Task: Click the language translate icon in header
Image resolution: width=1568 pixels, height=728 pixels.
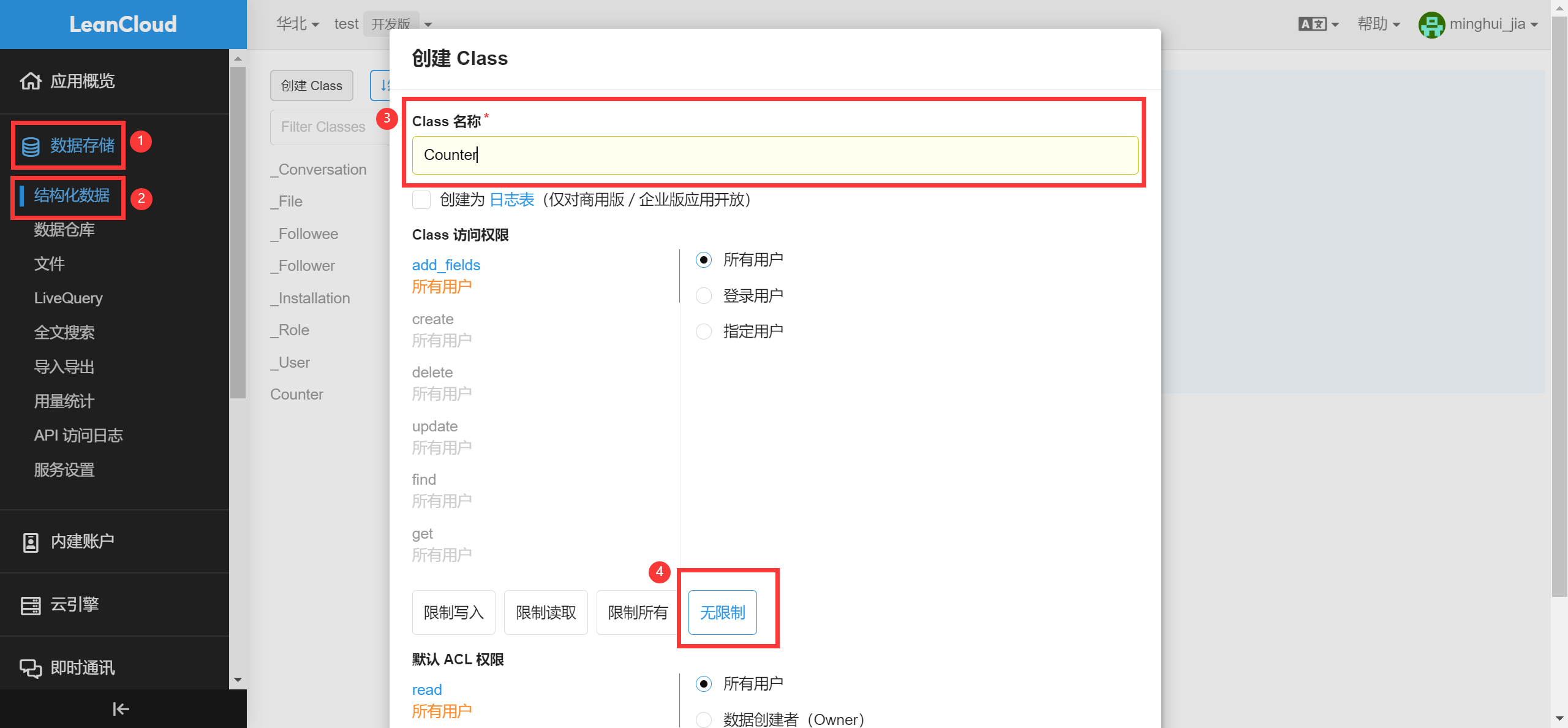Action: click(x=1313, y=25)
